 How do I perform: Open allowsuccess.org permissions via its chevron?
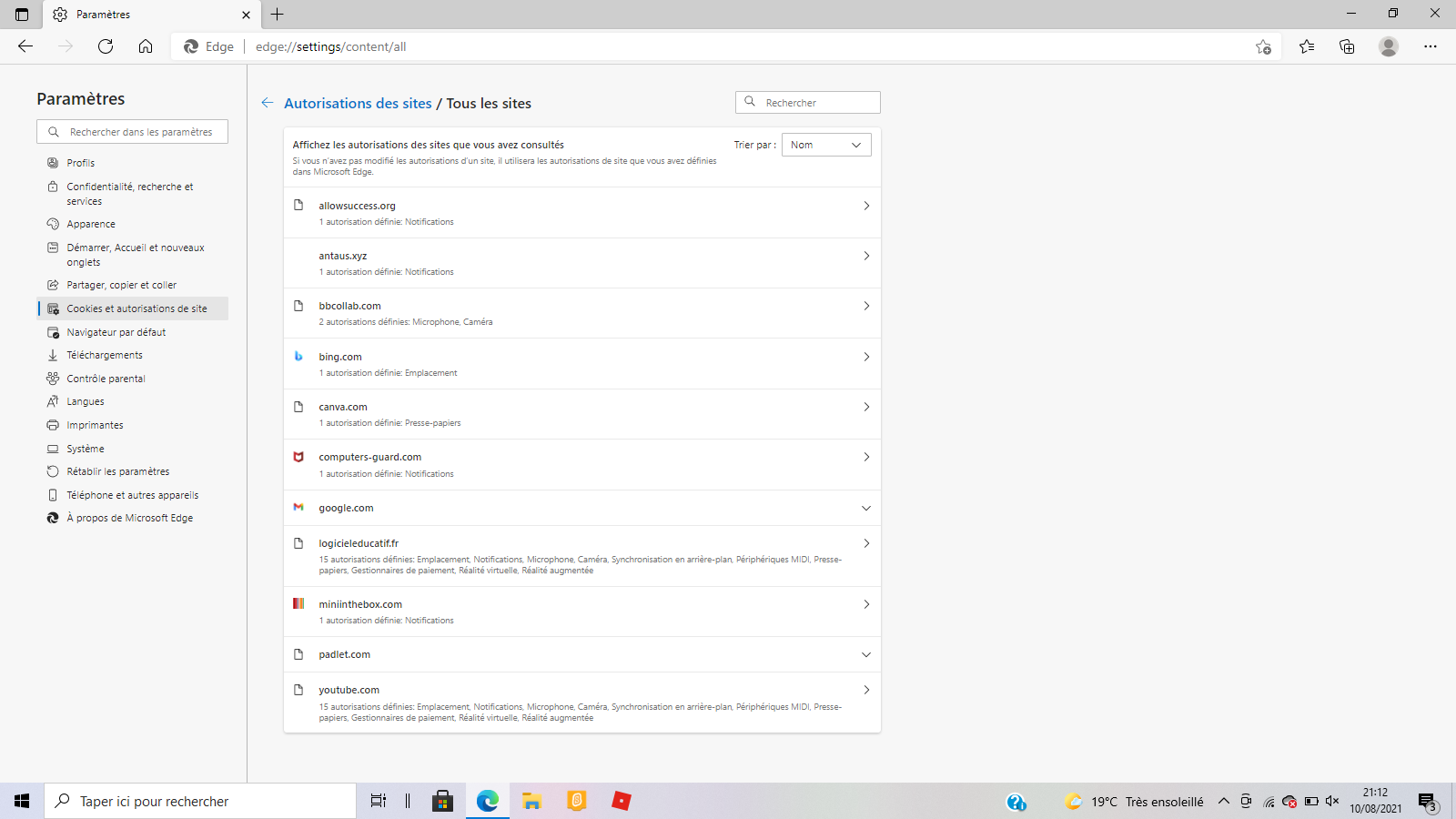[x=866, y=206]
